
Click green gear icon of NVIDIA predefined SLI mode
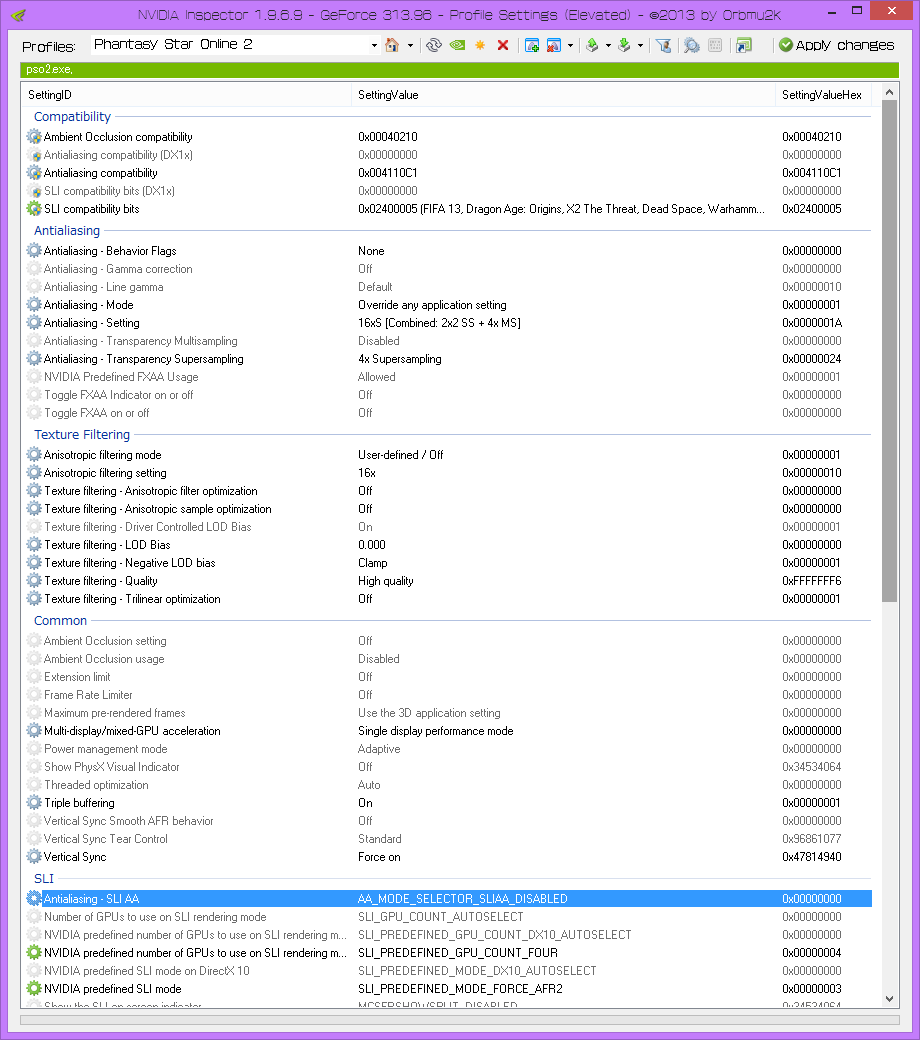click(x=34, y=989)
